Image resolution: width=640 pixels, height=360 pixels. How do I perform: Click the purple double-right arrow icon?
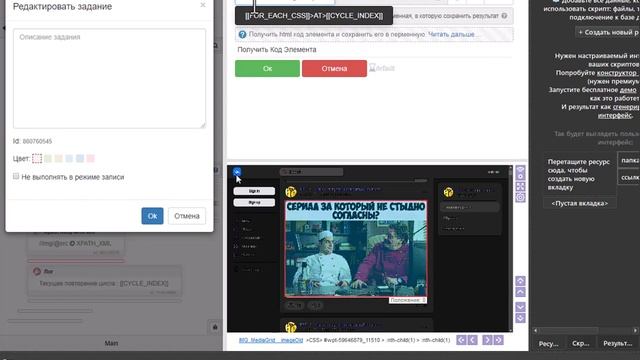pyautogui.click(x=498, y=340)
